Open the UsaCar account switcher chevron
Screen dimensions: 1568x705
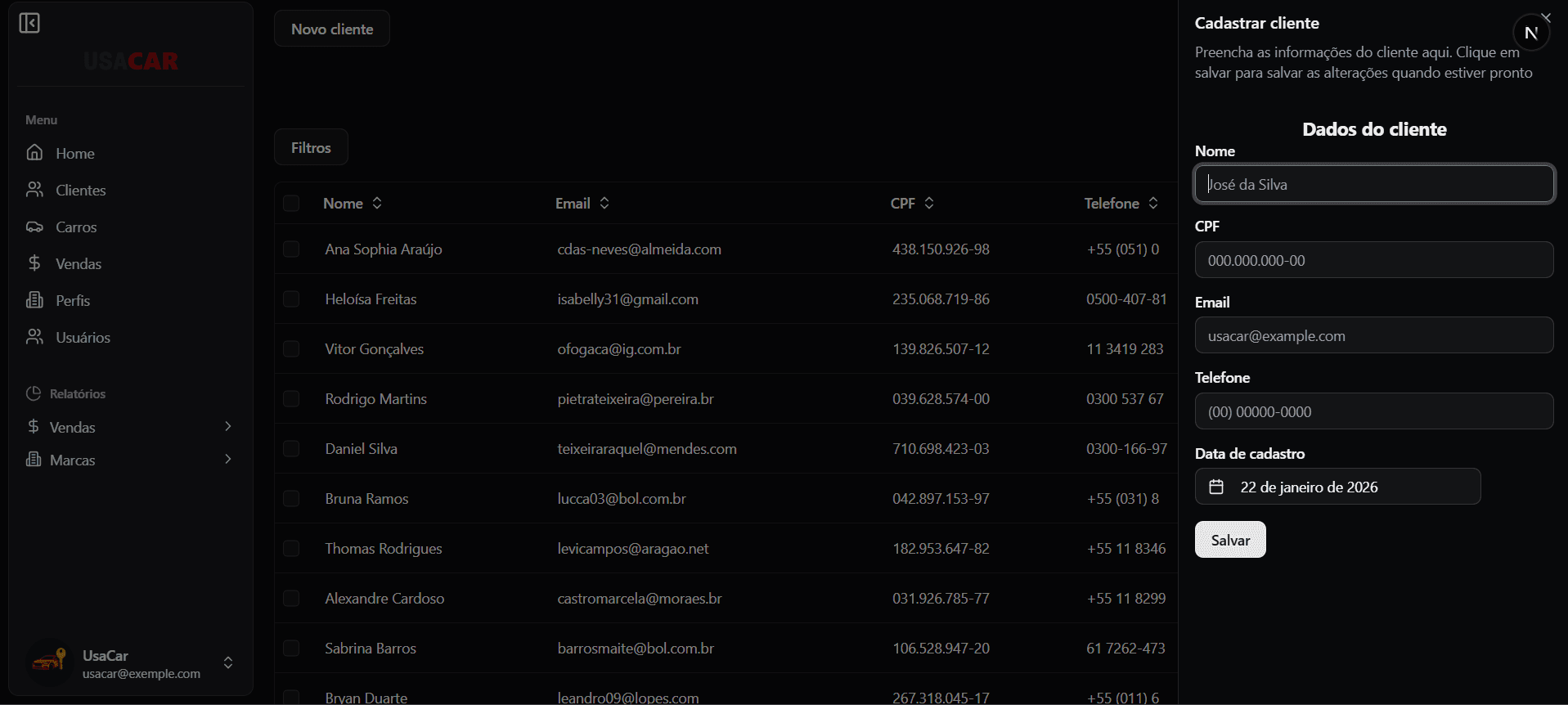tap(228, 662)
